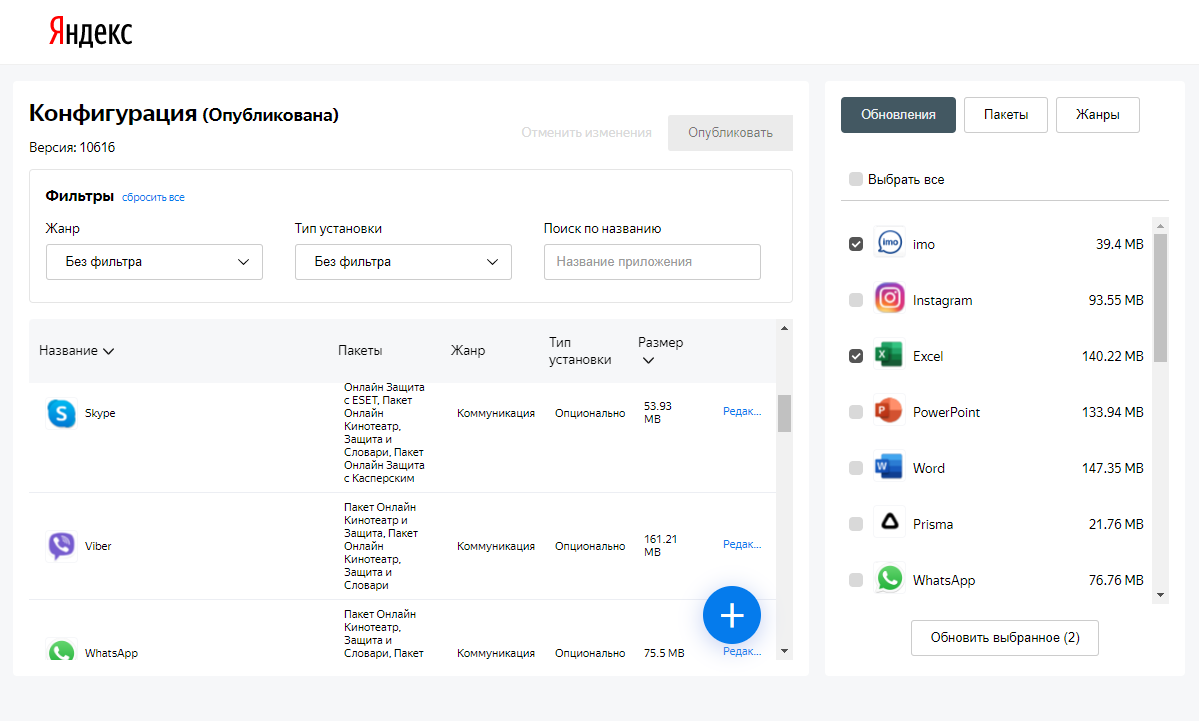Click the WhatsApp icon in updates list
1199x721 pixels.
tap(889, 579)
